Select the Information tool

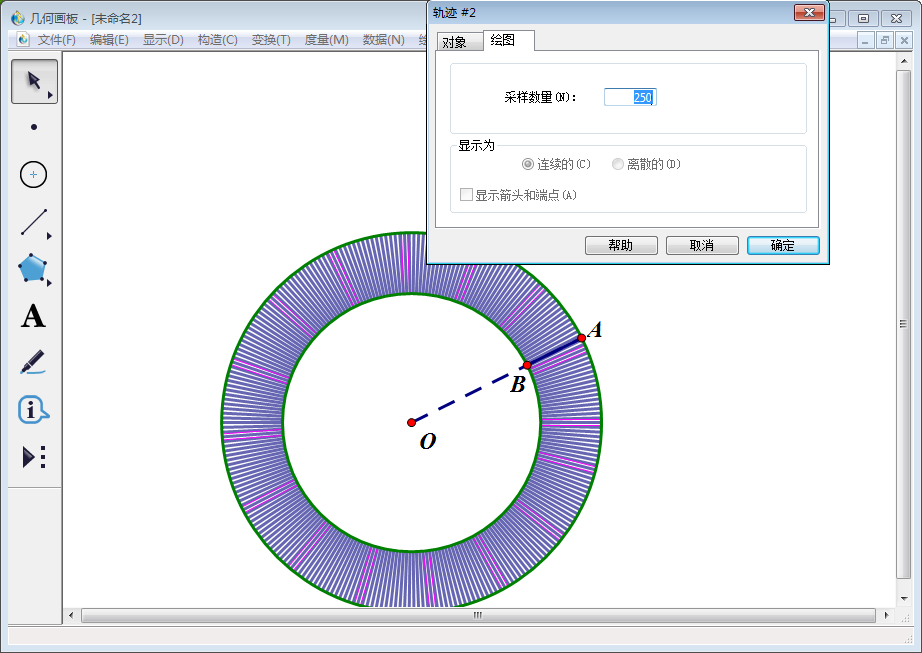34,410
